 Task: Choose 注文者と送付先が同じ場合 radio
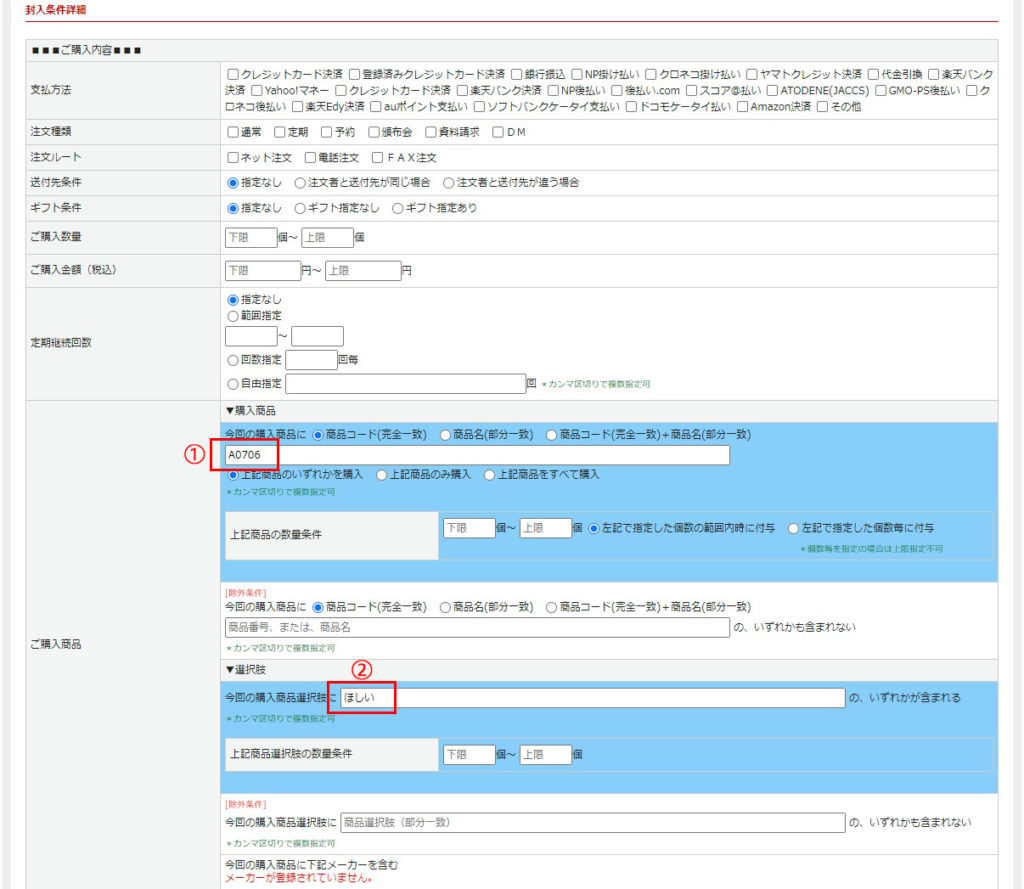point(300,183)
